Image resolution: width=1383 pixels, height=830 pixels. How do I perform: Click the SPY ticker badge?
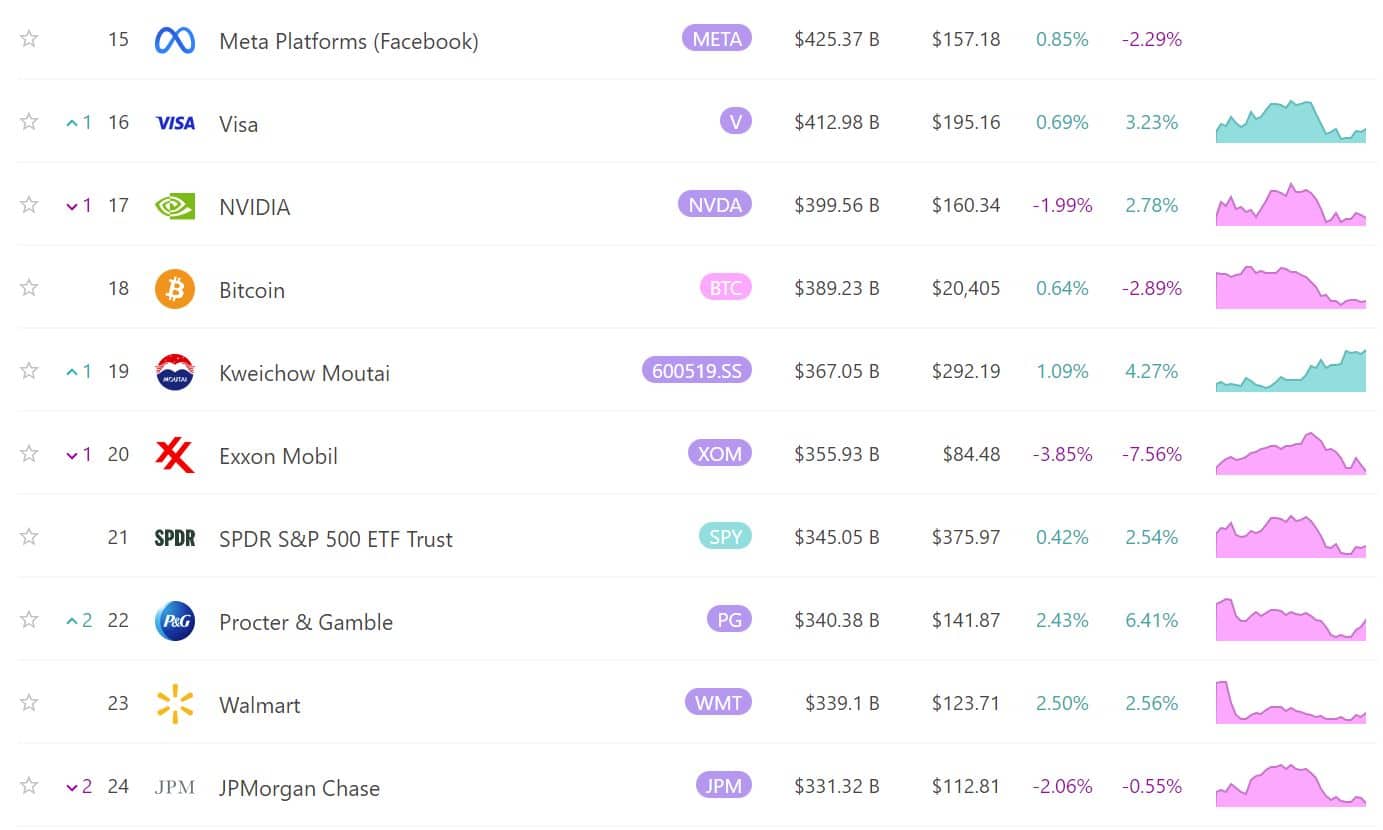coord(725,537)
